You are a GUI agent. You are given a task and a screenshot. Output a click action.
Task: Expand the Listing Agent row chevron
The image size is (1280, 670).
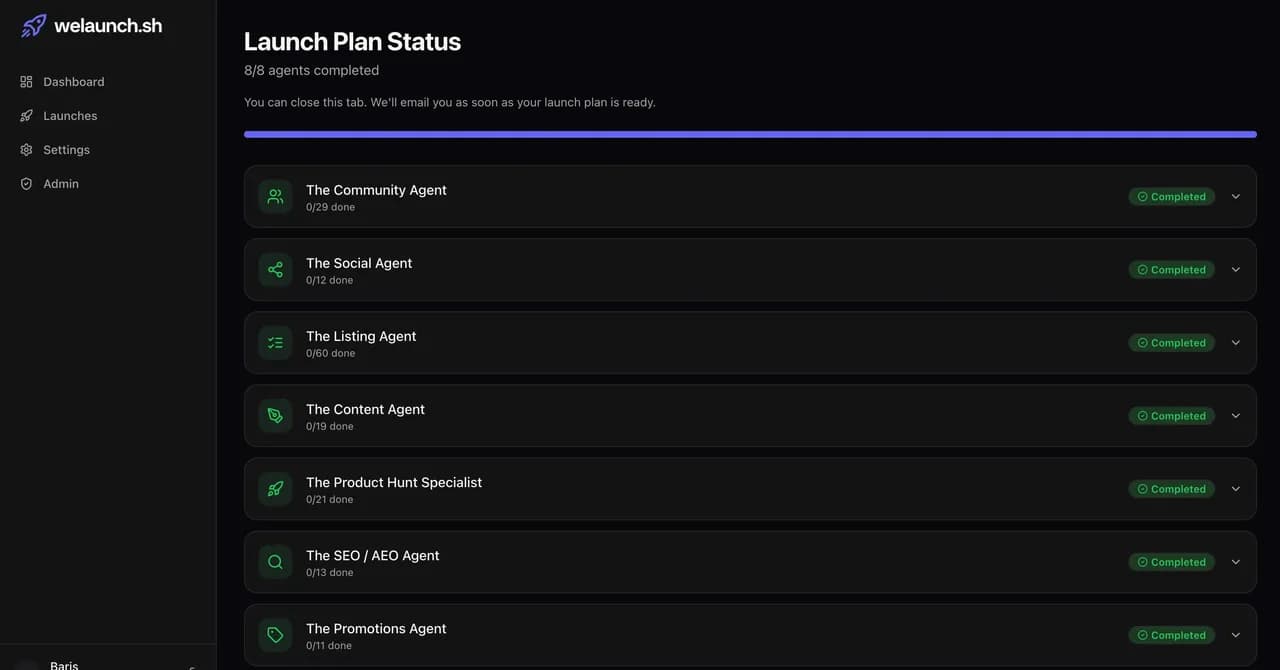pyautogui.click(x=1236, y=343)
